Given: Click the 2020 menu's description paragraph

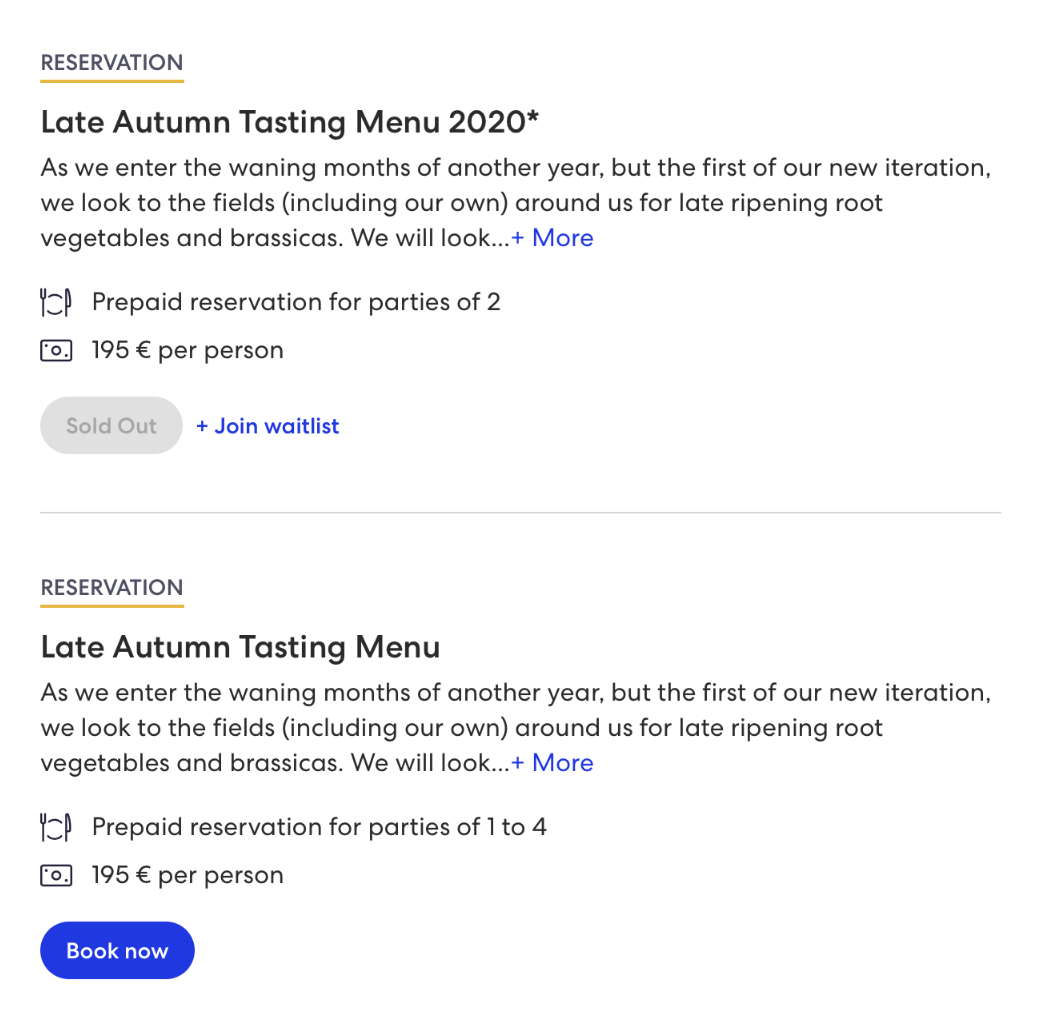Looking at the screenshot, I should point(516,203).
